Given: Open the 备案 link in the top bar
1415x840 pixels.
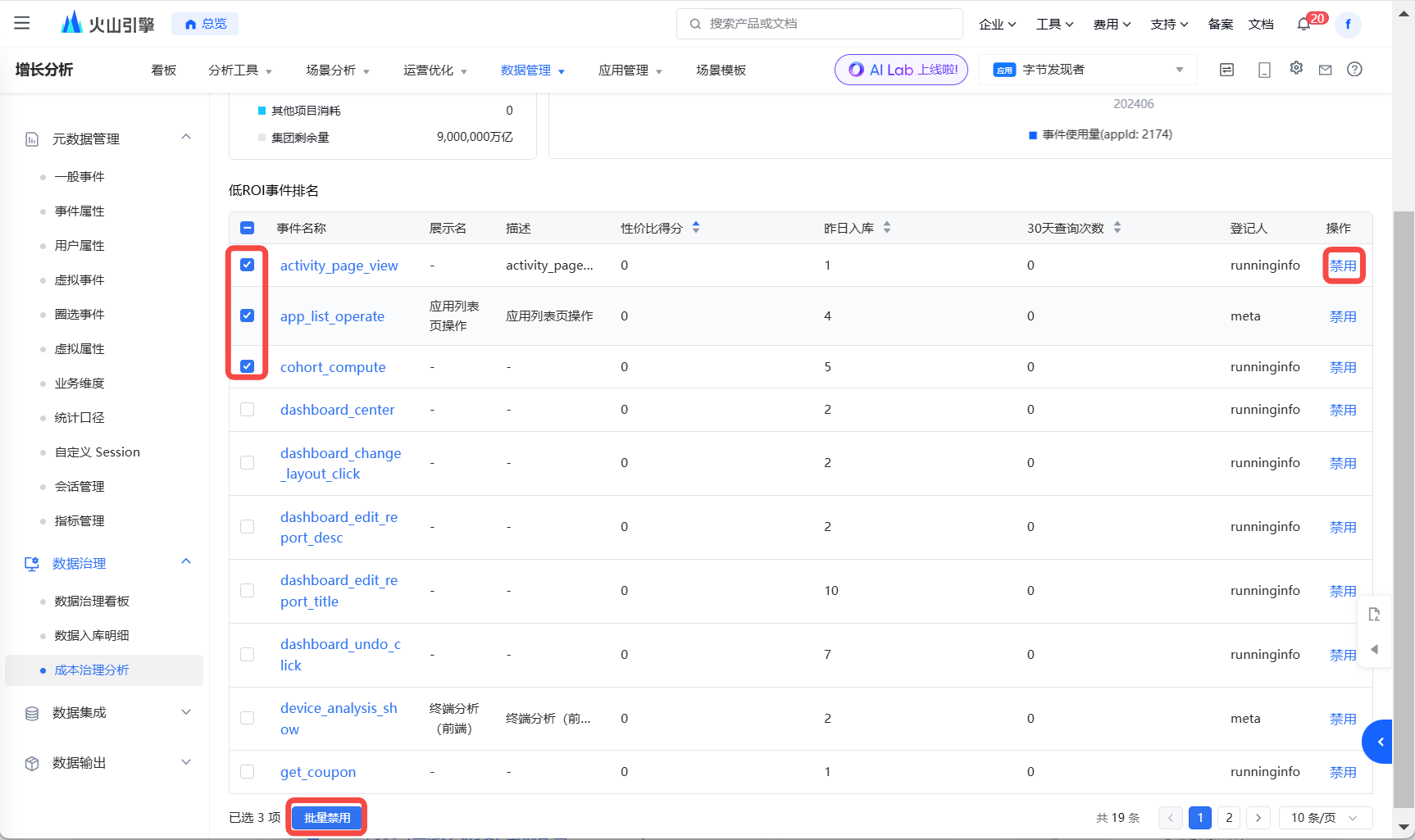Looking at the screenshot, I should click(x=1220, y=24).
